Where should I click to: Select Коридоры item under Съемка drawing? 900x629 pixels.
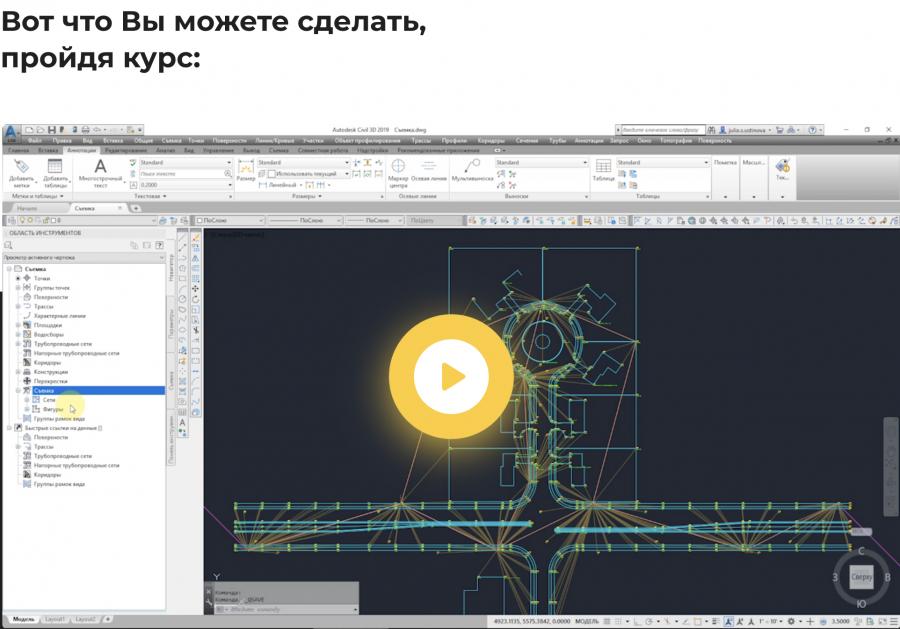(47, 362)
